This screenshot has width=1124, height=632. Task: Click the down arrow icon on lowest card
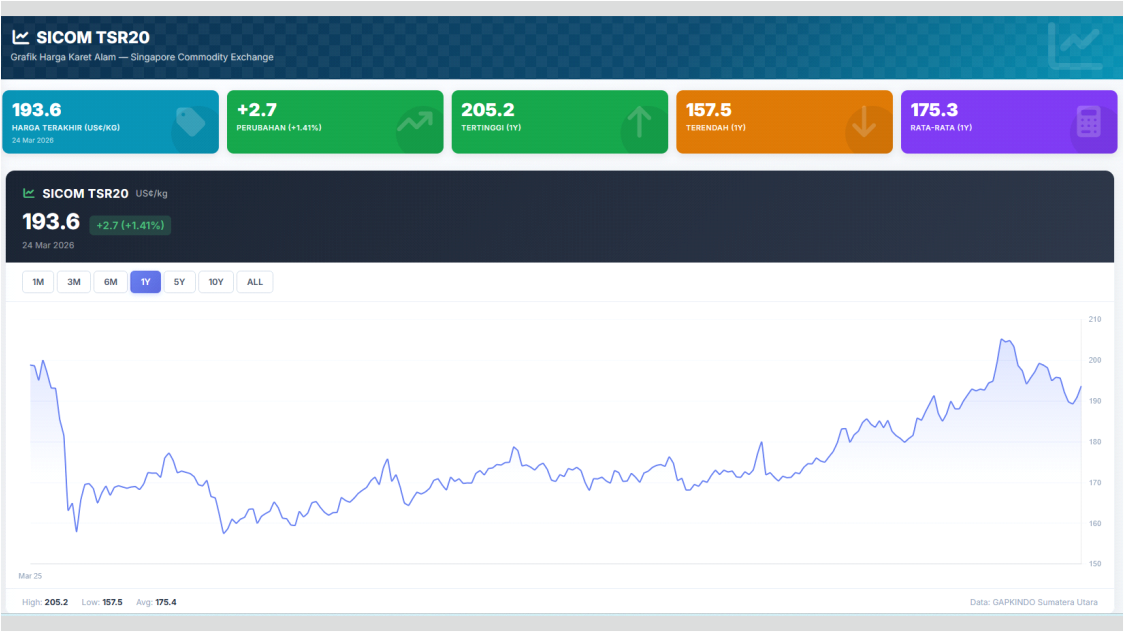(x=864, y=122)
